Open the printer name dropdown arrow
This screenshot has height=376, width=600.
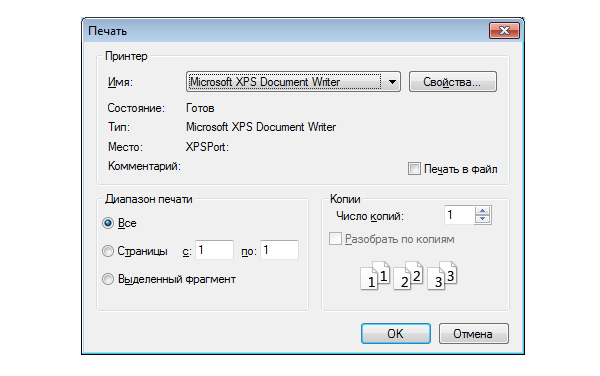tap(392, 81)
